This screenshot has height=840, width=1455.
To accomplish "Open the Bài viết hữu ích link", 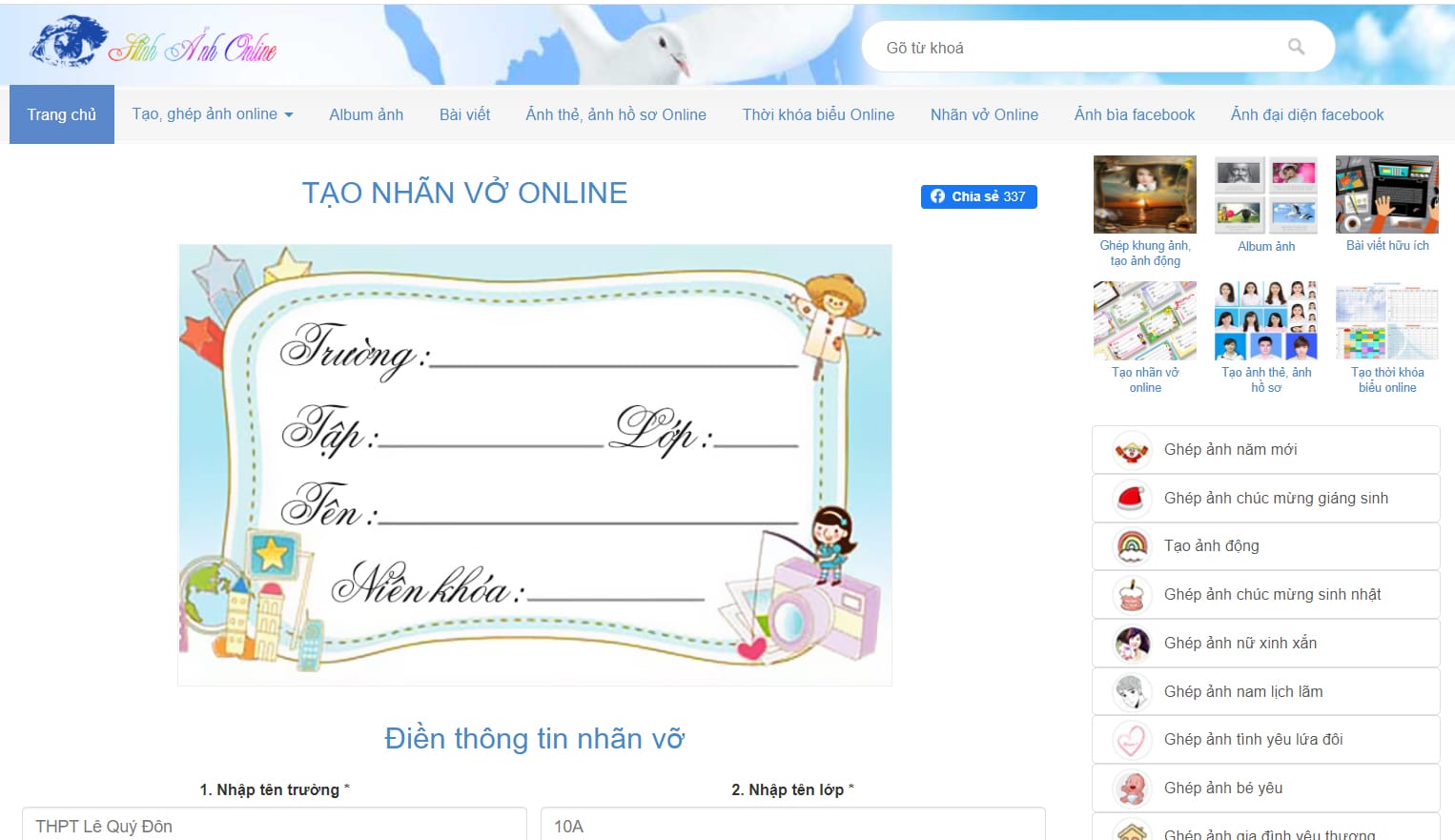I will pyautogui.click(x=1386, y=194).
